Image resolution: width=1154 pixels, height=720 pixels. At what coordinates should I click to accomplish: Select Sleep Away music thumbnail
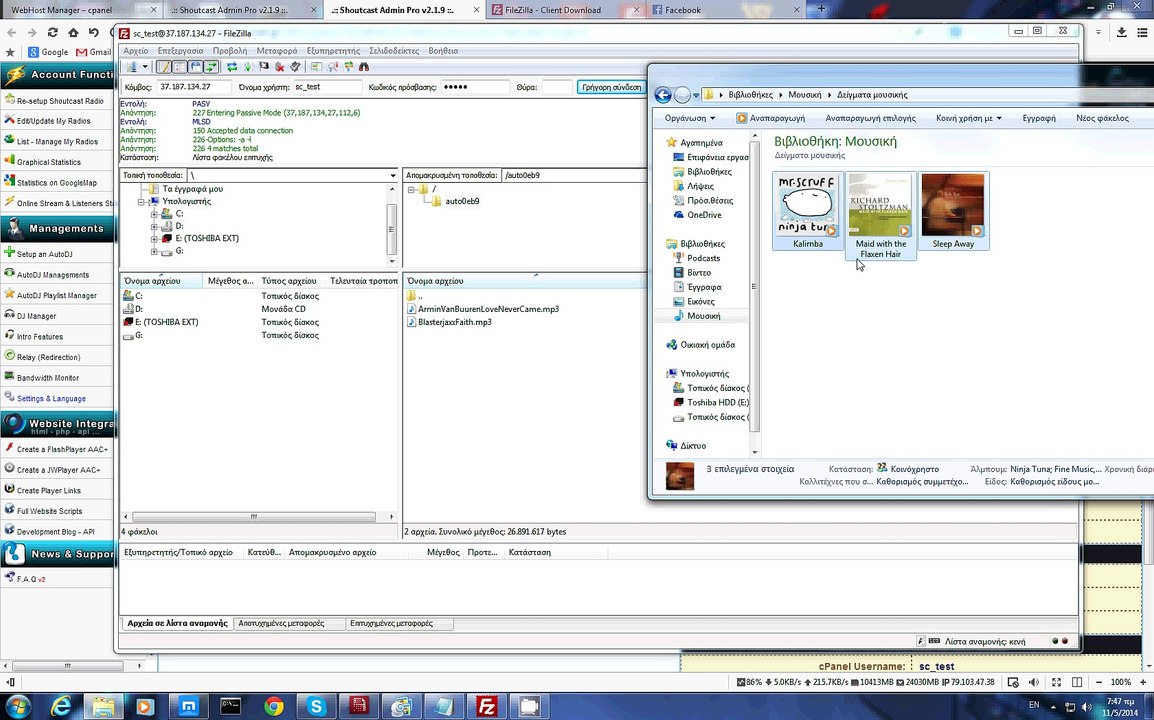[x=953, y=212]
